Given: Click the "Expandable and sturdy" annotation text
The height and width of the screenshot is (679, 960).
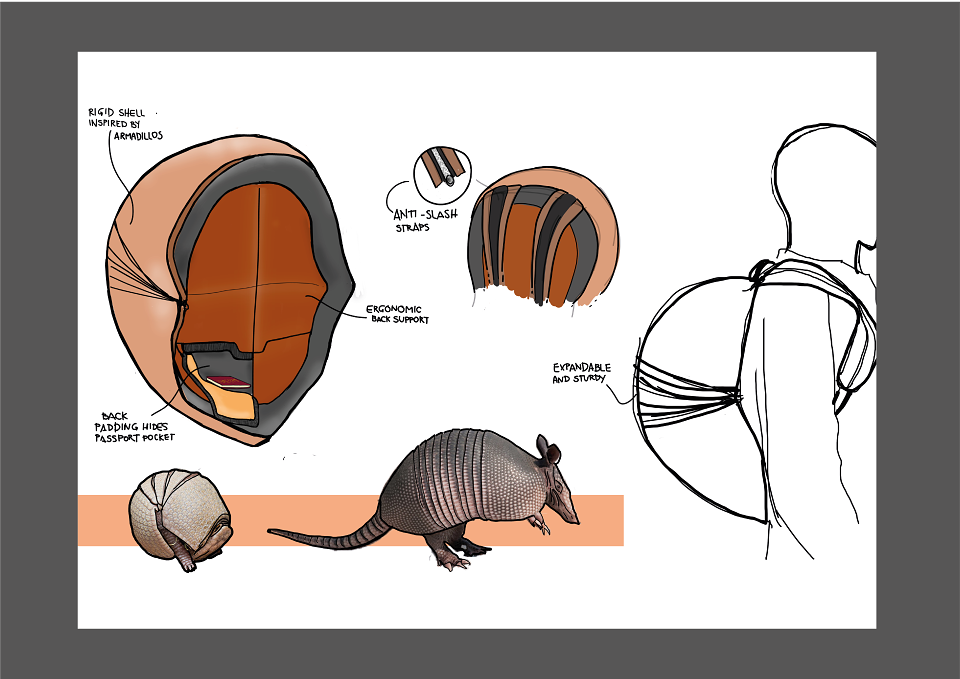Looking at the screenshot, I should (x=582, y=372).
